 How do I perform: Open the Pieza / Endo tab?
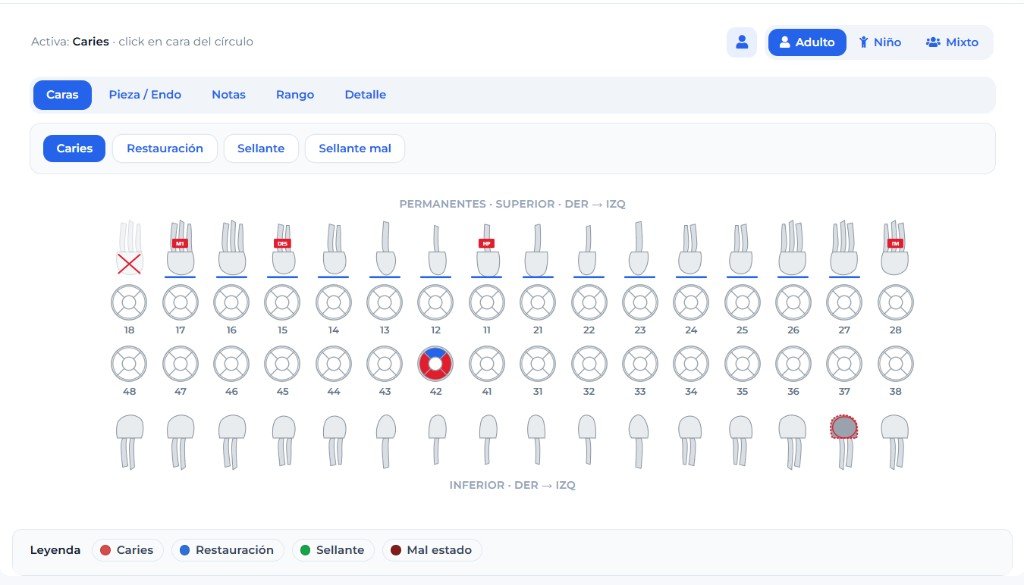pyautogui.click(x=145, y=95)
